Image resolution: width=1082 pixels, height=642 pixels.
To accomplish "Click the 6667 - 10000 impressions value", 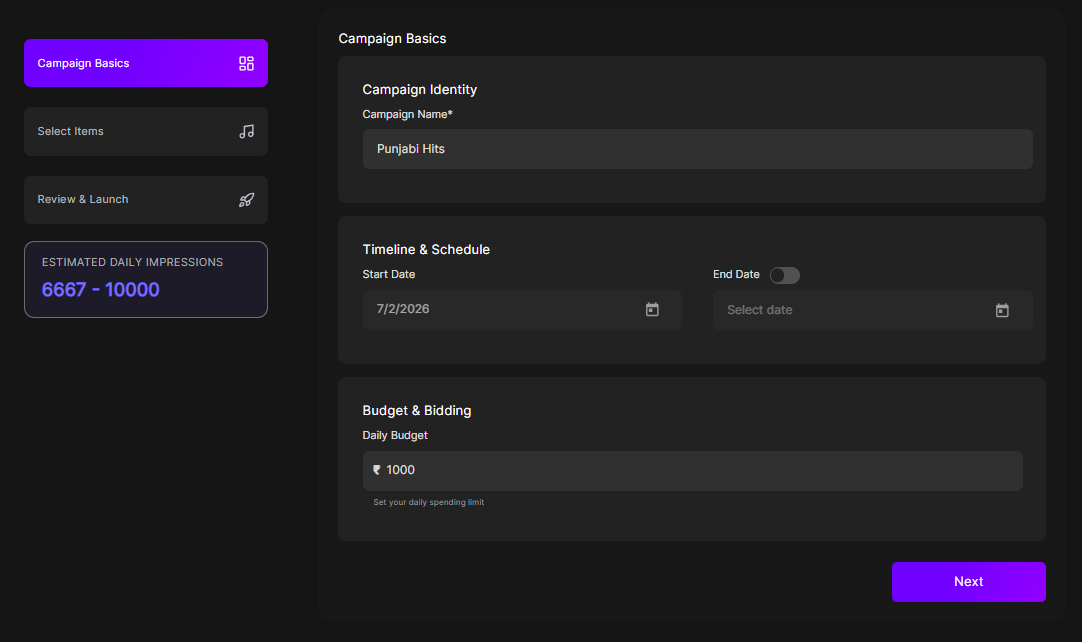I will click(x=101, y=290).
